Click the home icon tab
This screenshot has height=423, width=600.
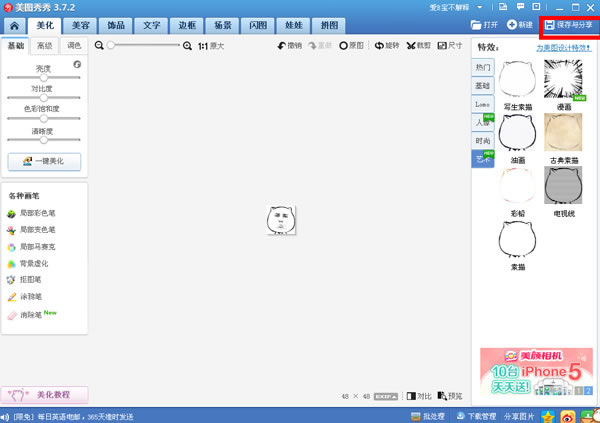[x=14, y=25]
